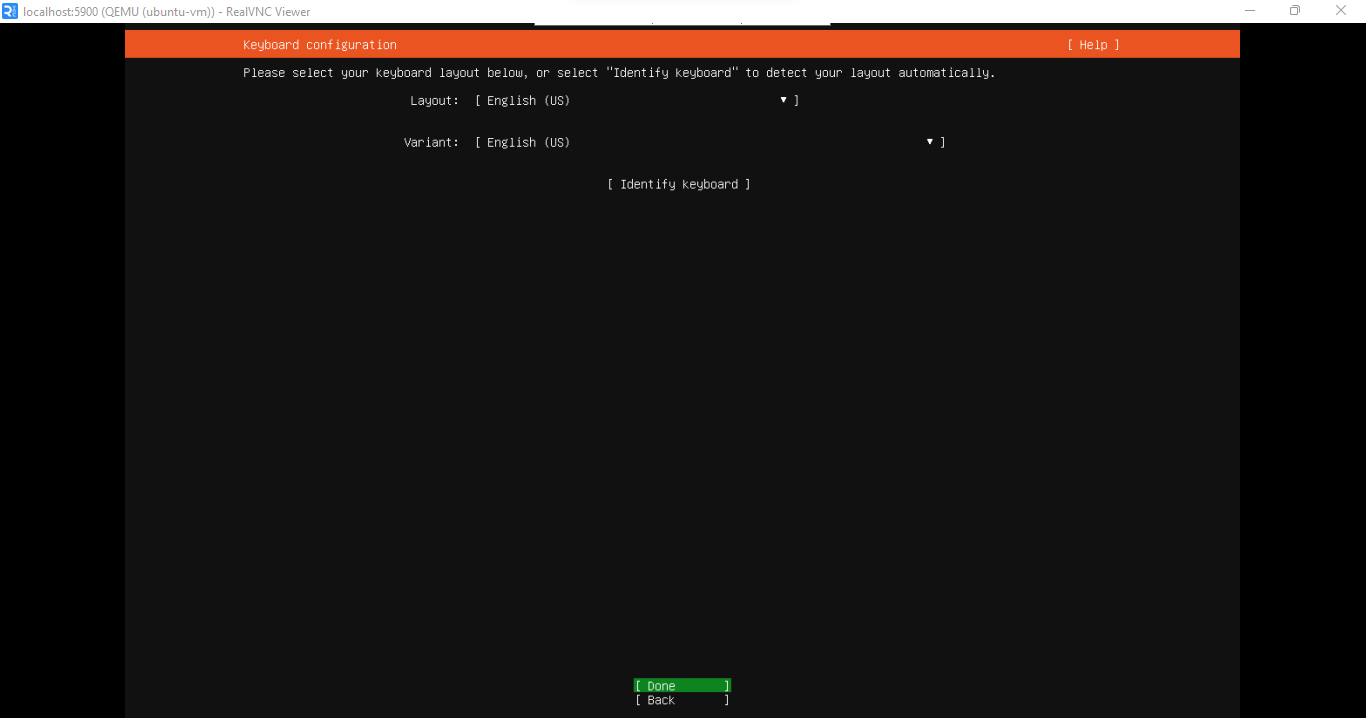Click the "Variant:" label text
Image resolution: width=1366 pixels, height=718 pixels.
[431, 143]
